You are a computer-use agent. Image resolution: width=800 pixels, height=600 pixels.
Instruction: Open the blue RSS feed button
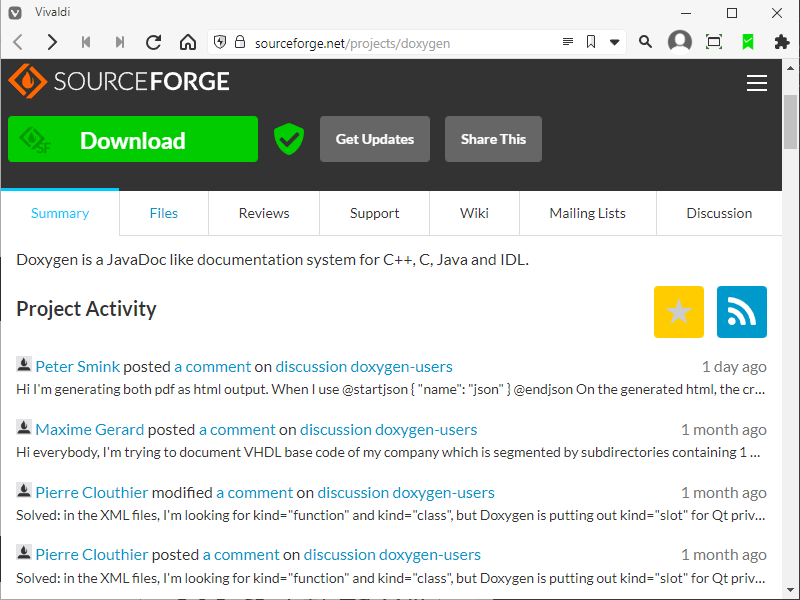742,312
